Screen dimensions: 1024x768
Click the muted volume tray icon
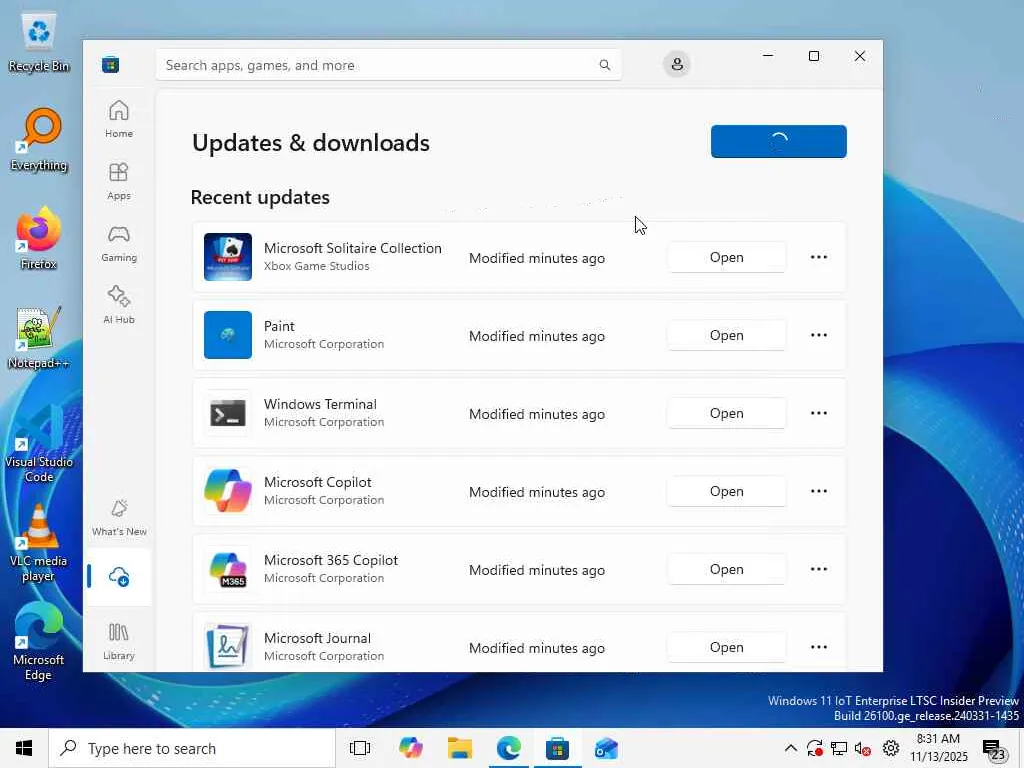point(863,748)
